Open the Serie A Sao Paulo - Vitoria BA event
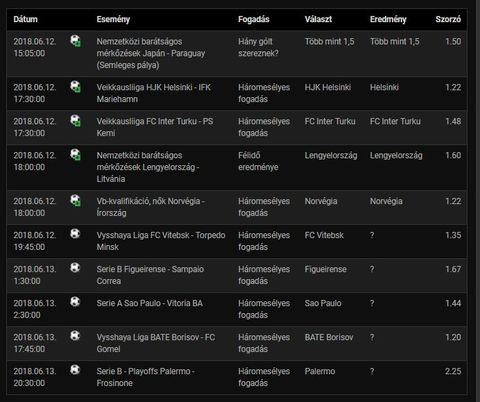480x402 pixels. tap(150, 303)
